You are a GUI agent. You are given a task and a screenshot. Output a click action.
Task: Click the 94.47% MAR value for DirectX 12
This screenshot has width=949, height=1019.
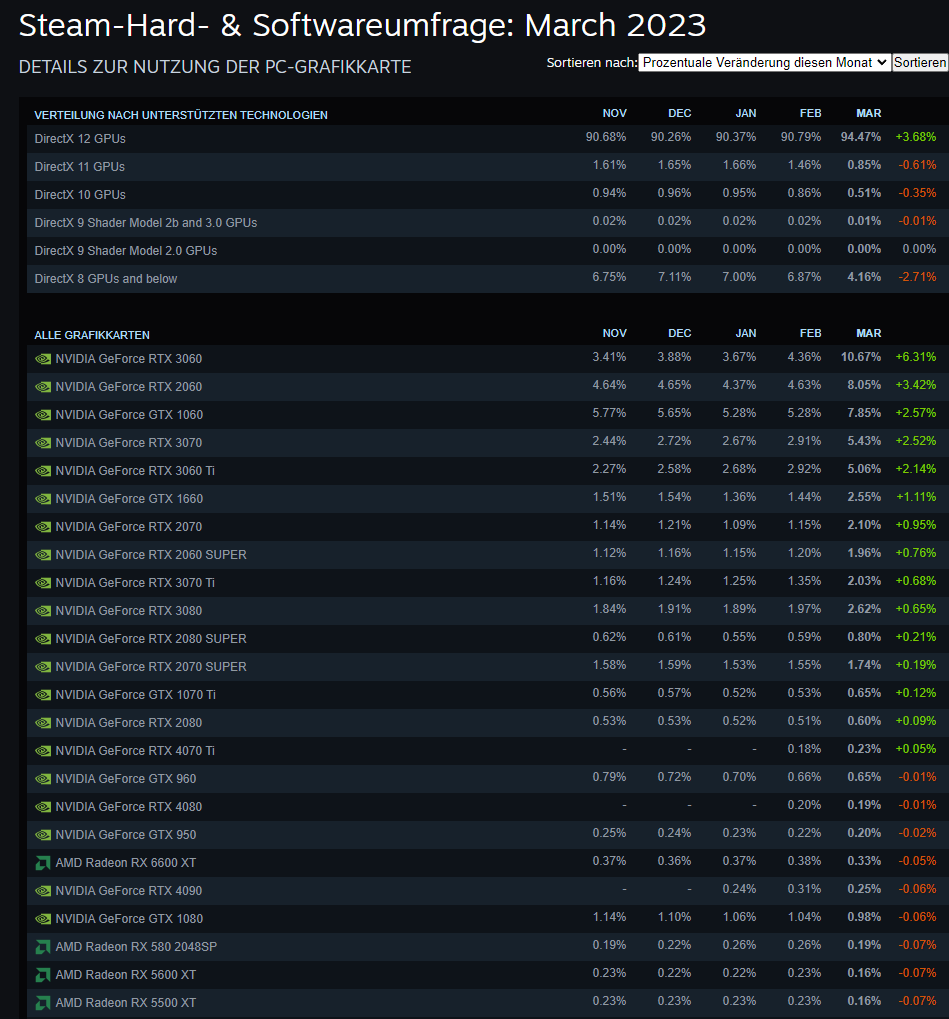point(861,136)
